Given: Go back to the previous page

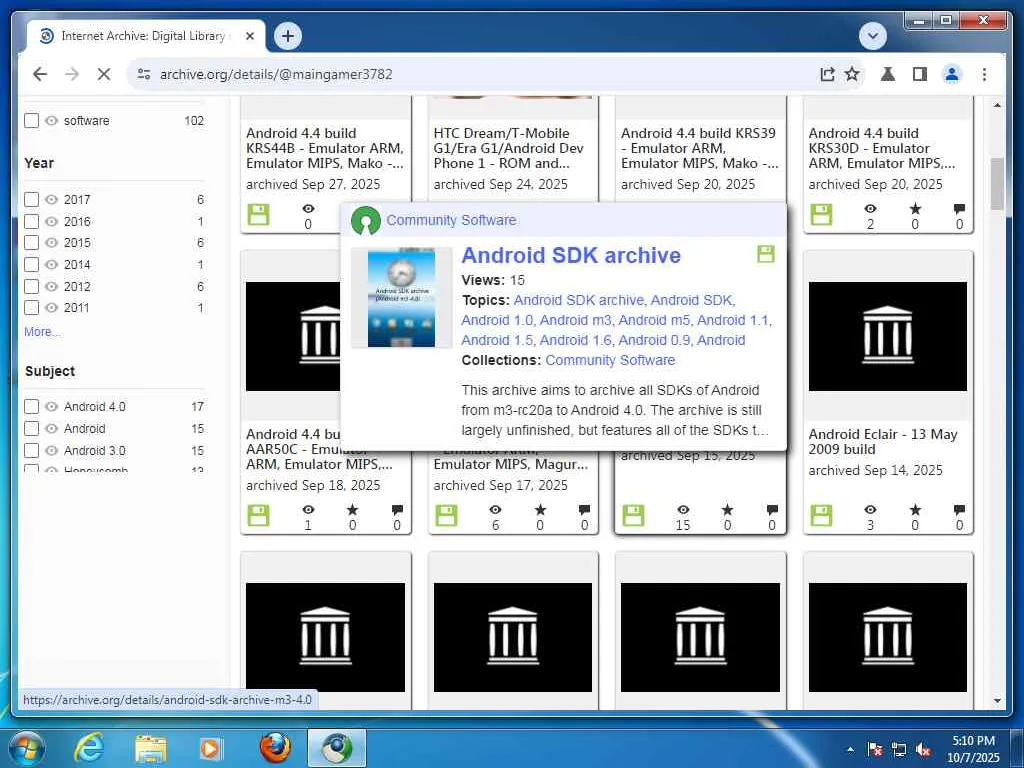Looking at the screenshot, I should (x=40, y=74).
